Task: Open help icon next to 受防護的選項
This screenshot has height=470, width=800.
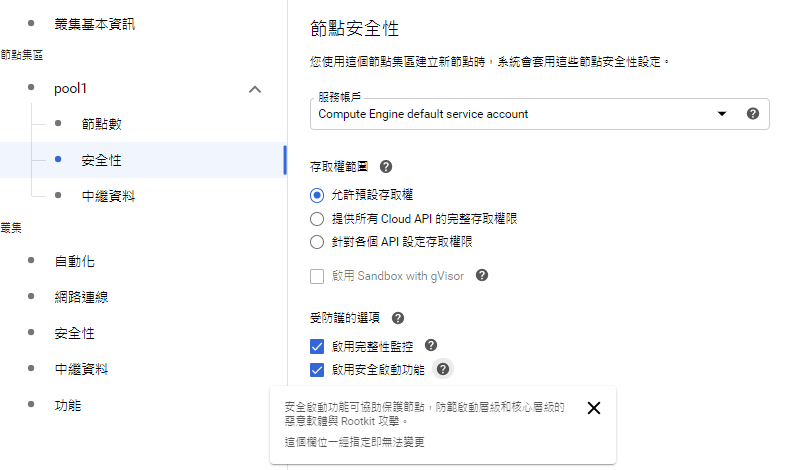Action: point(398,318)
